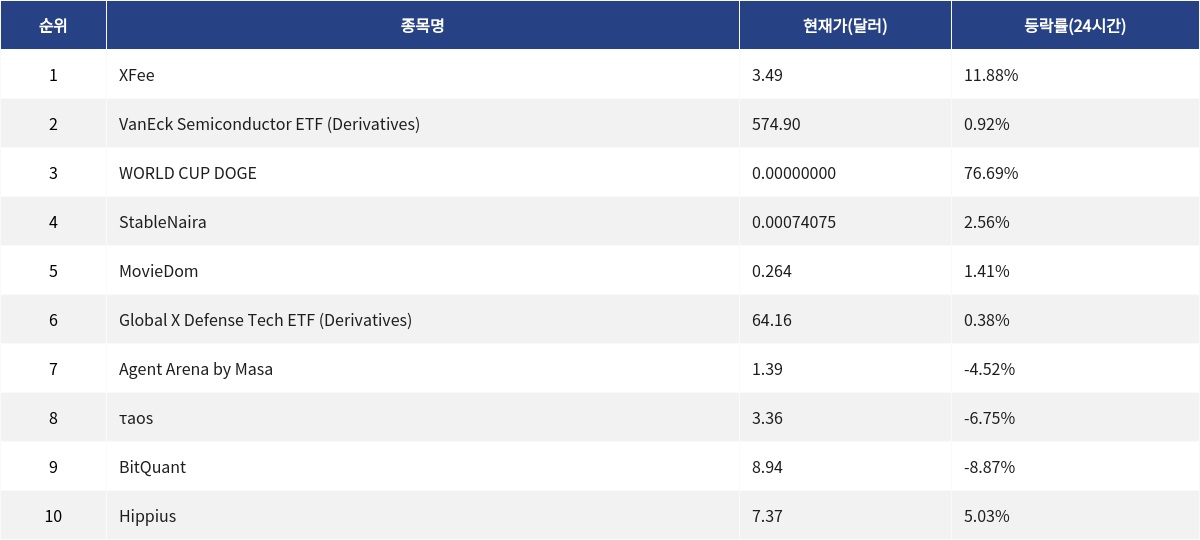The height and width of the screenshot is (540, 1200).
Task: Click rank number 1 in XFee row
Action: (53, 75)
